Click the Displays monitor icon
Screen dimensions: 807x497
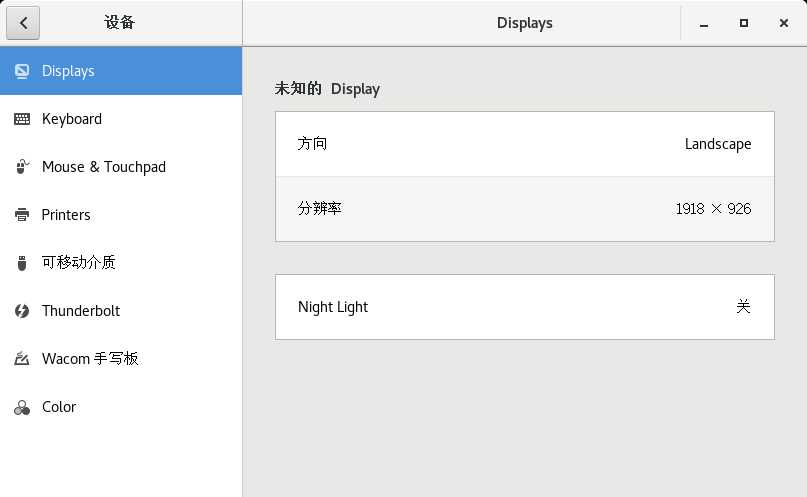point(22,71)
